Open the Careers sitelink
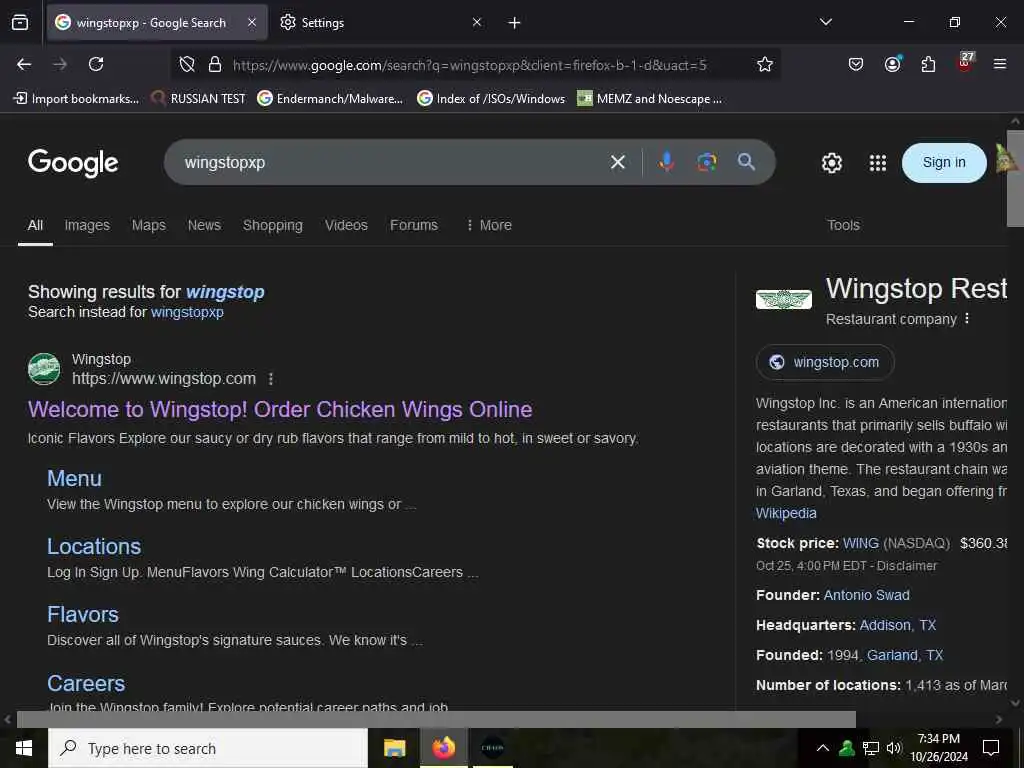 pos(86,683)
